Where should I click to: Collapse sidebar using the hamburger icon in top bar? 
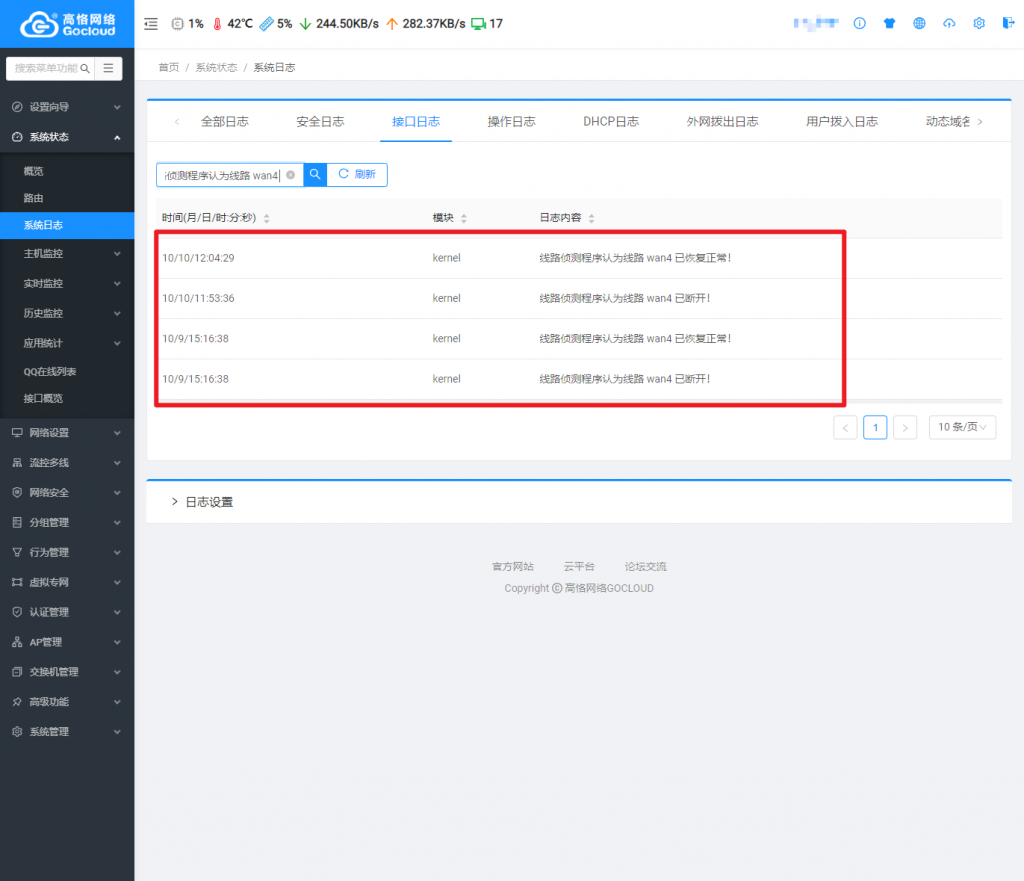[151, 24]
